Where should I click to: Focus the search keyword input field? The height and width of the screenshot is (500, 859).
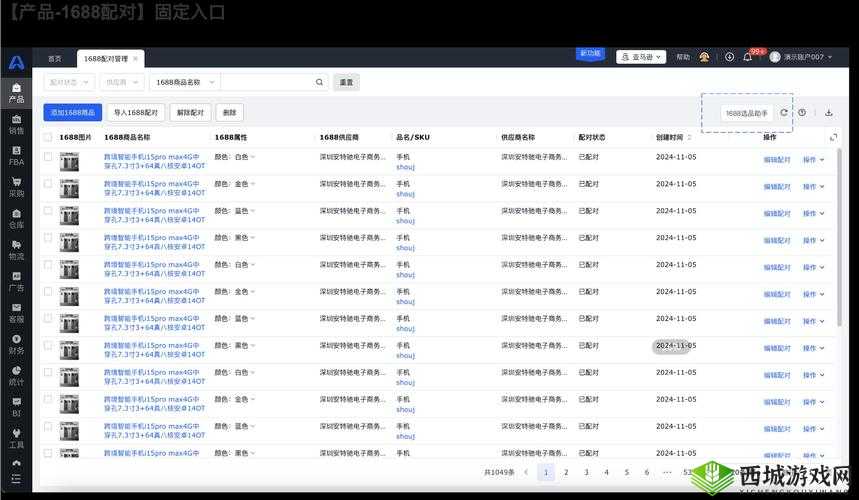267,82
